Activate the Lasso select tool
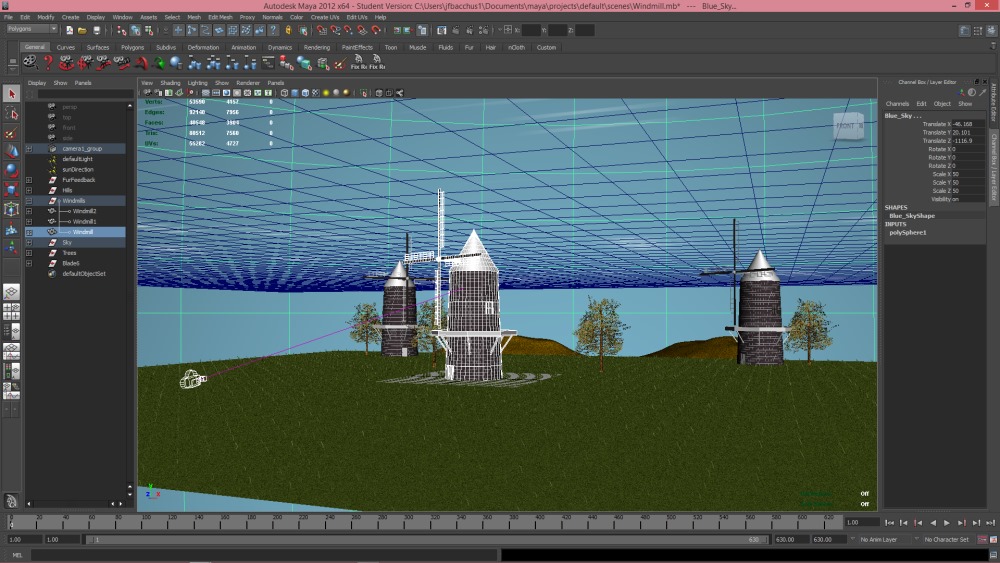 pos(11,114)
